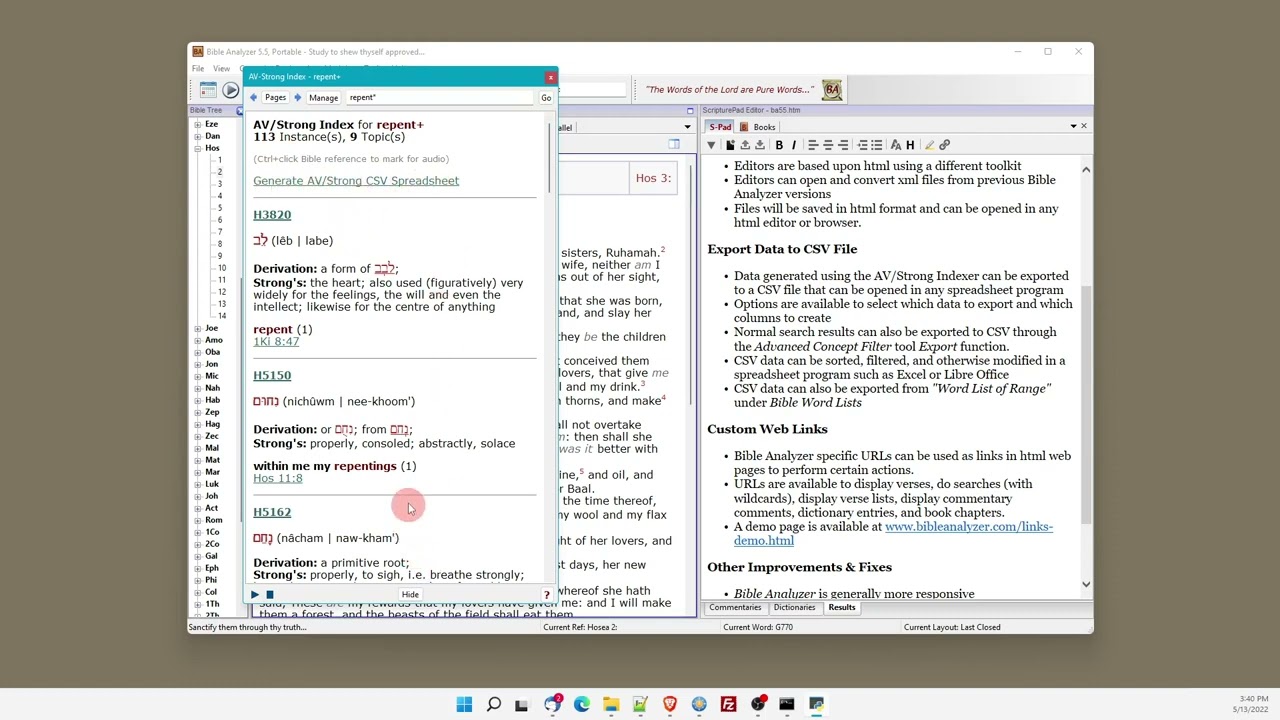Screen dimensions: 1280x720
Task: Apply heading style with H icon
Action: (x=910, y=145)
